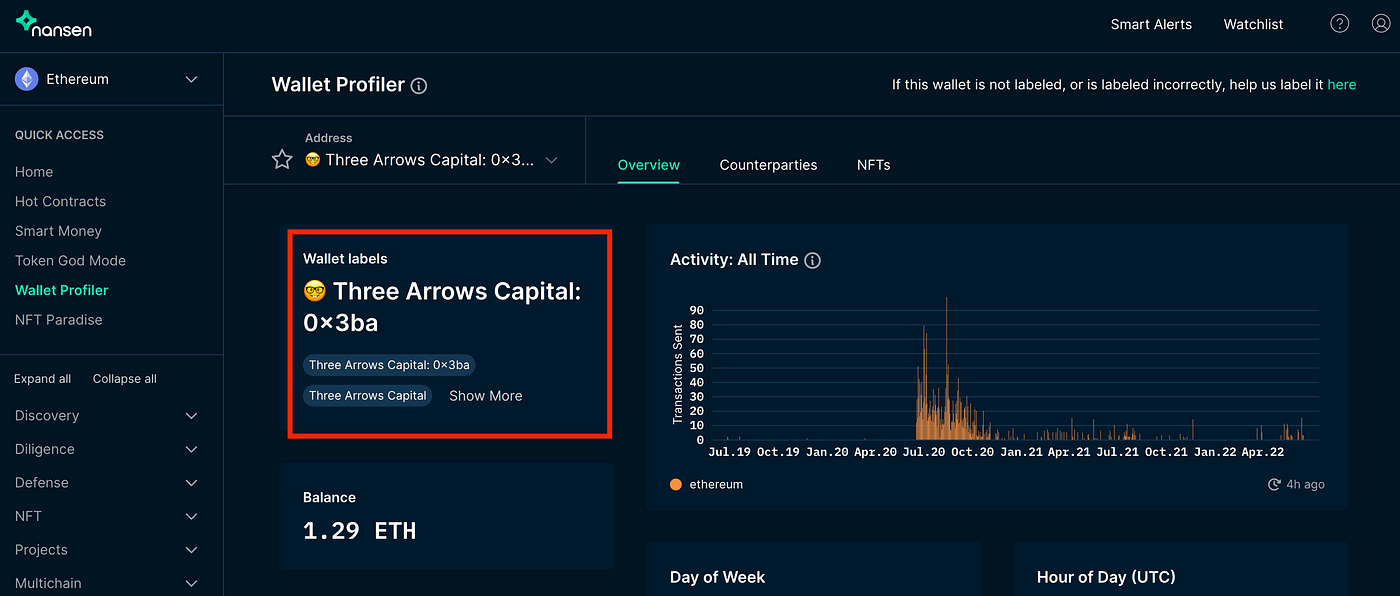
Task: Open the Watchlist
Action: (1253, 24)
